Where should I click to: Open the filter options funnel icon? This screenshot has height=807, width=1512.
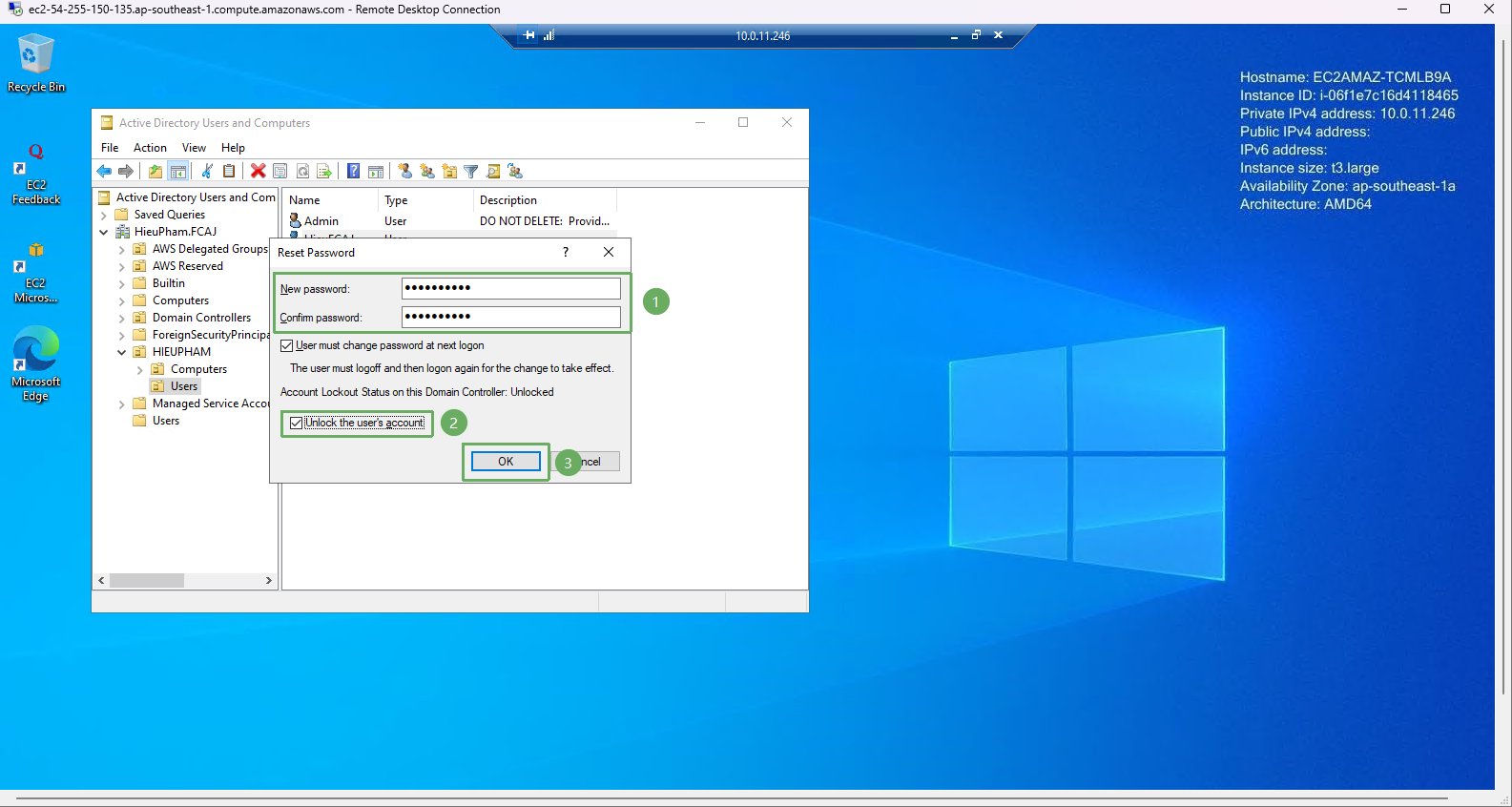471,172
